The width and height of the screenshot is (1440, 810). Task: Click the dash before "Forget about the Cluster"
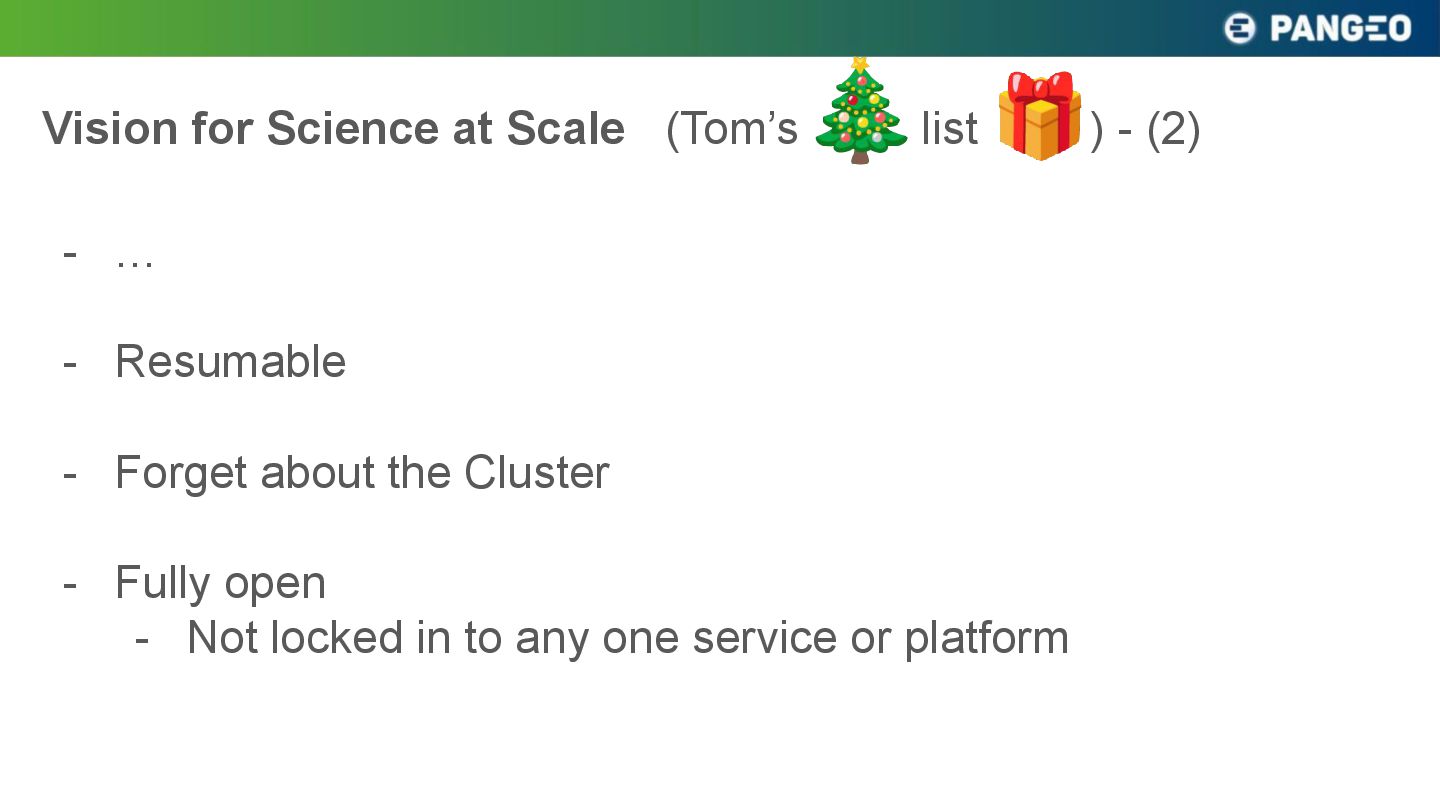point(70,474)
